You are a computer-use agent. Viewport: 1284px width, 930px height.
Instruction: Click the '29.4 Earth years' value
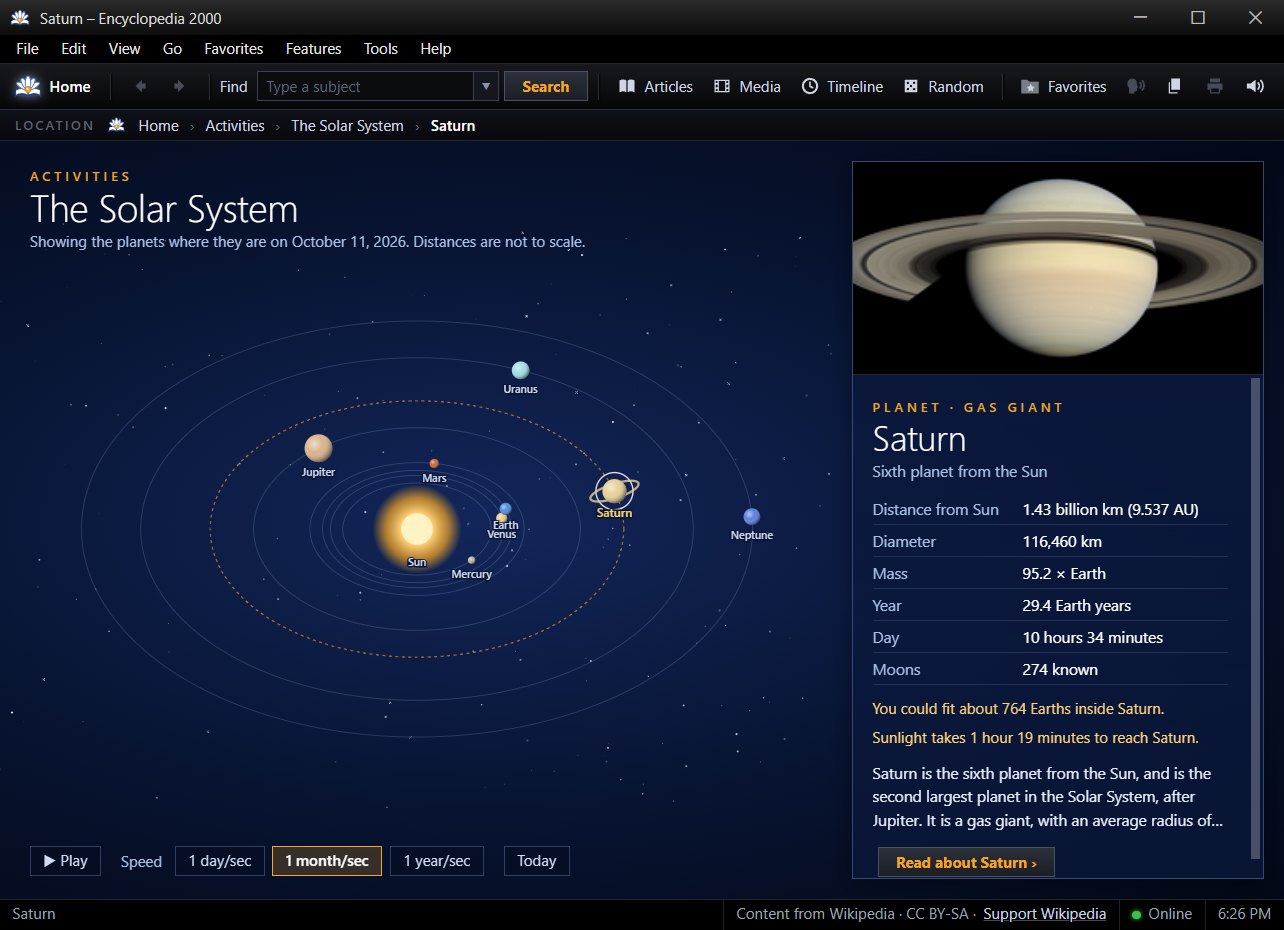point(1077,605)
